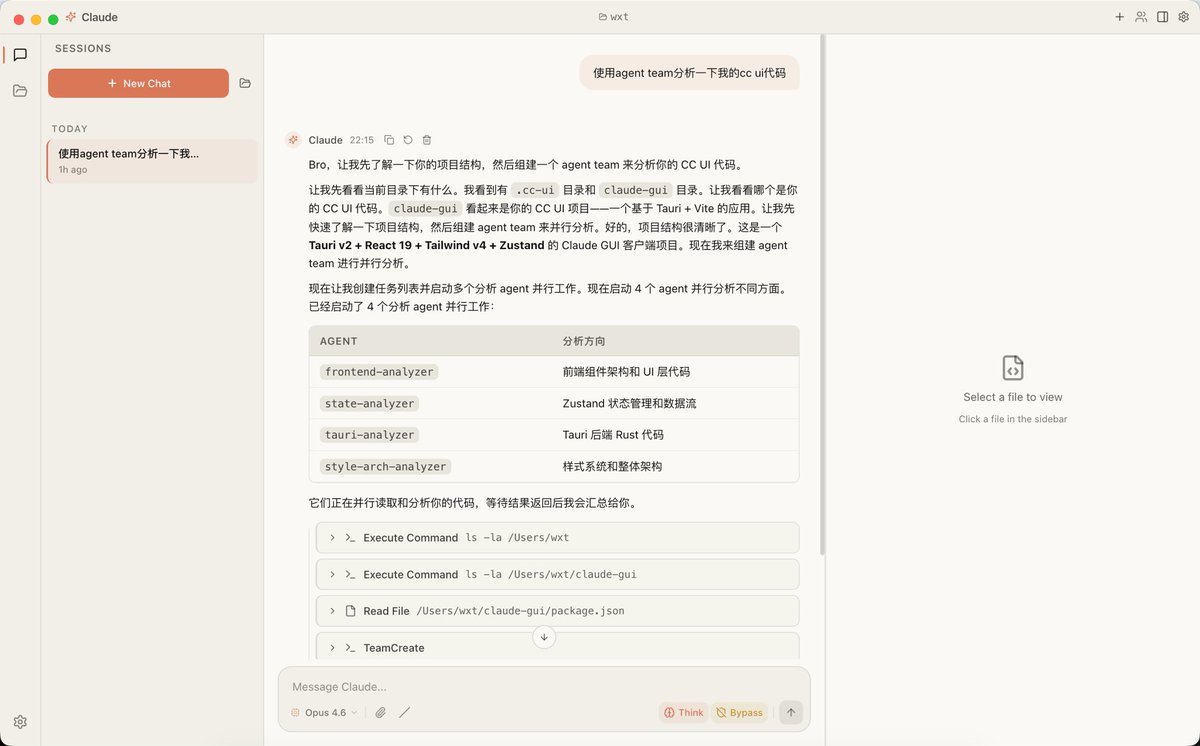Screen dimensions: 1200x746
Task: Click the wxt folder title at the top center
Action: click(x=613, y=17)
